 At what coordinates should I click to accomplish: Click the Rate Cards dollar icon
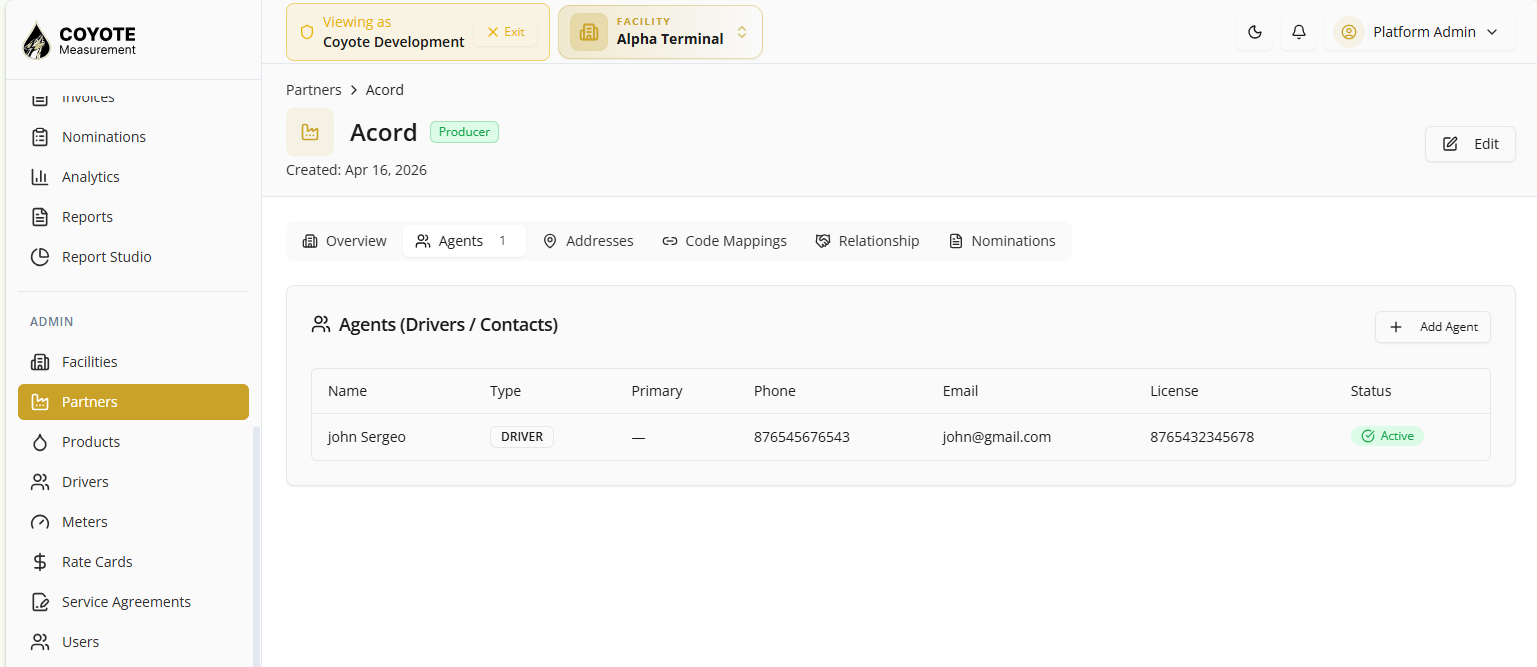40,562
